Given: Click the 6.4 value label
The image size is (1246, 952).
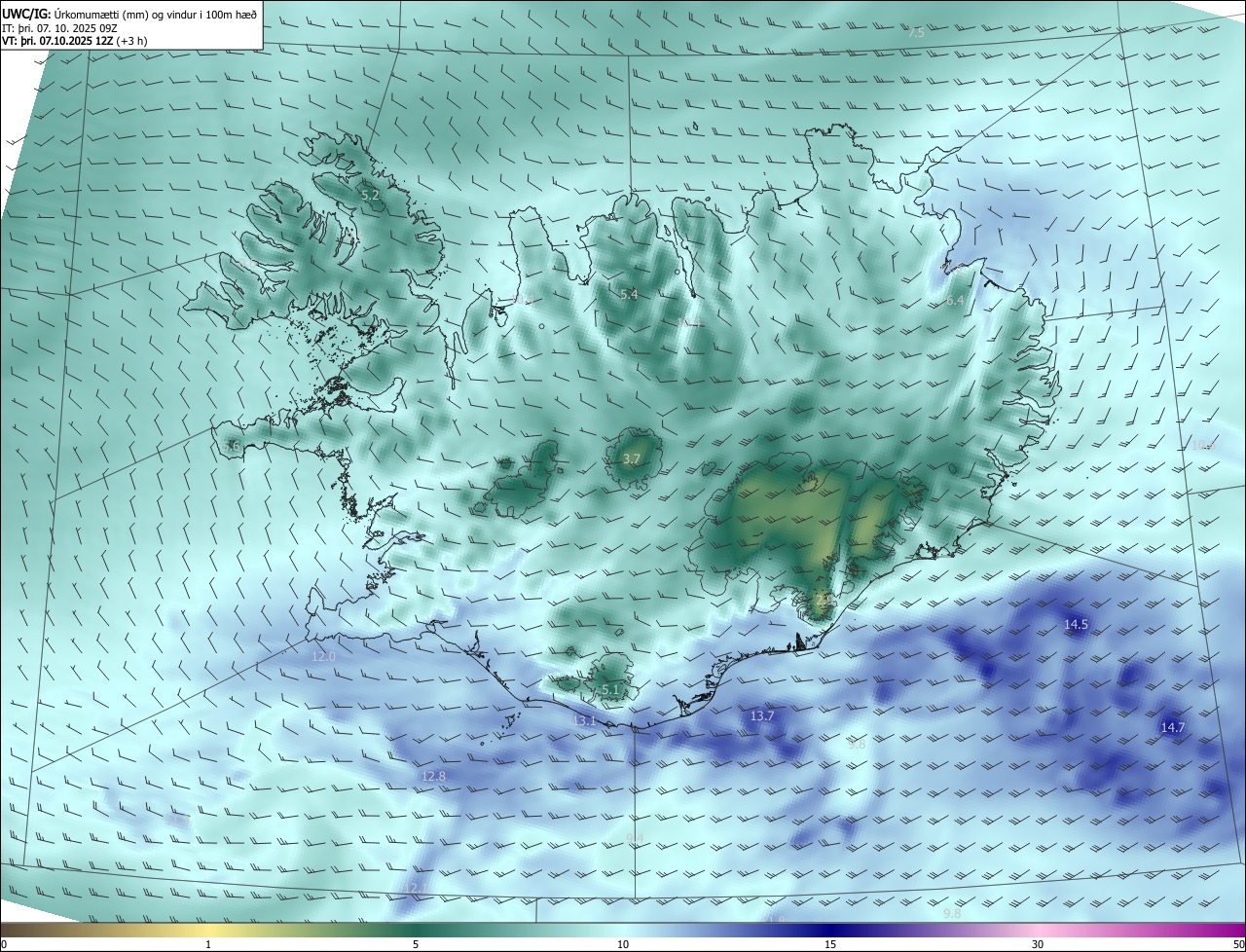Looking at the screenshot, I should (x=955, y=301).
